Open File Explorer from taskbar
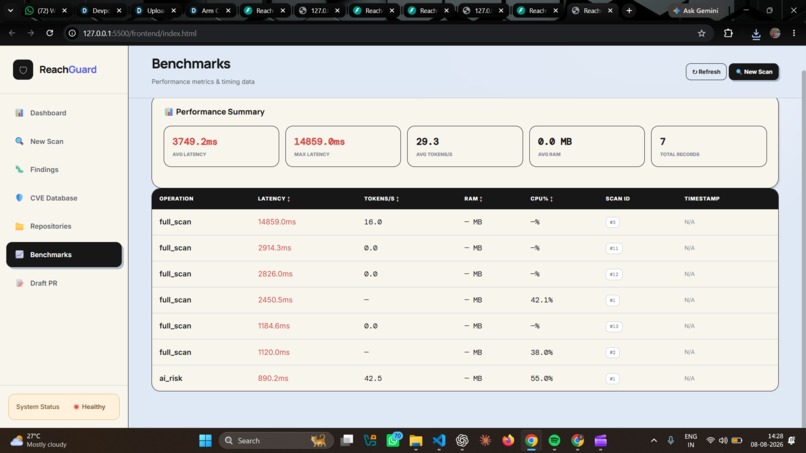 [x=415, y=441]
